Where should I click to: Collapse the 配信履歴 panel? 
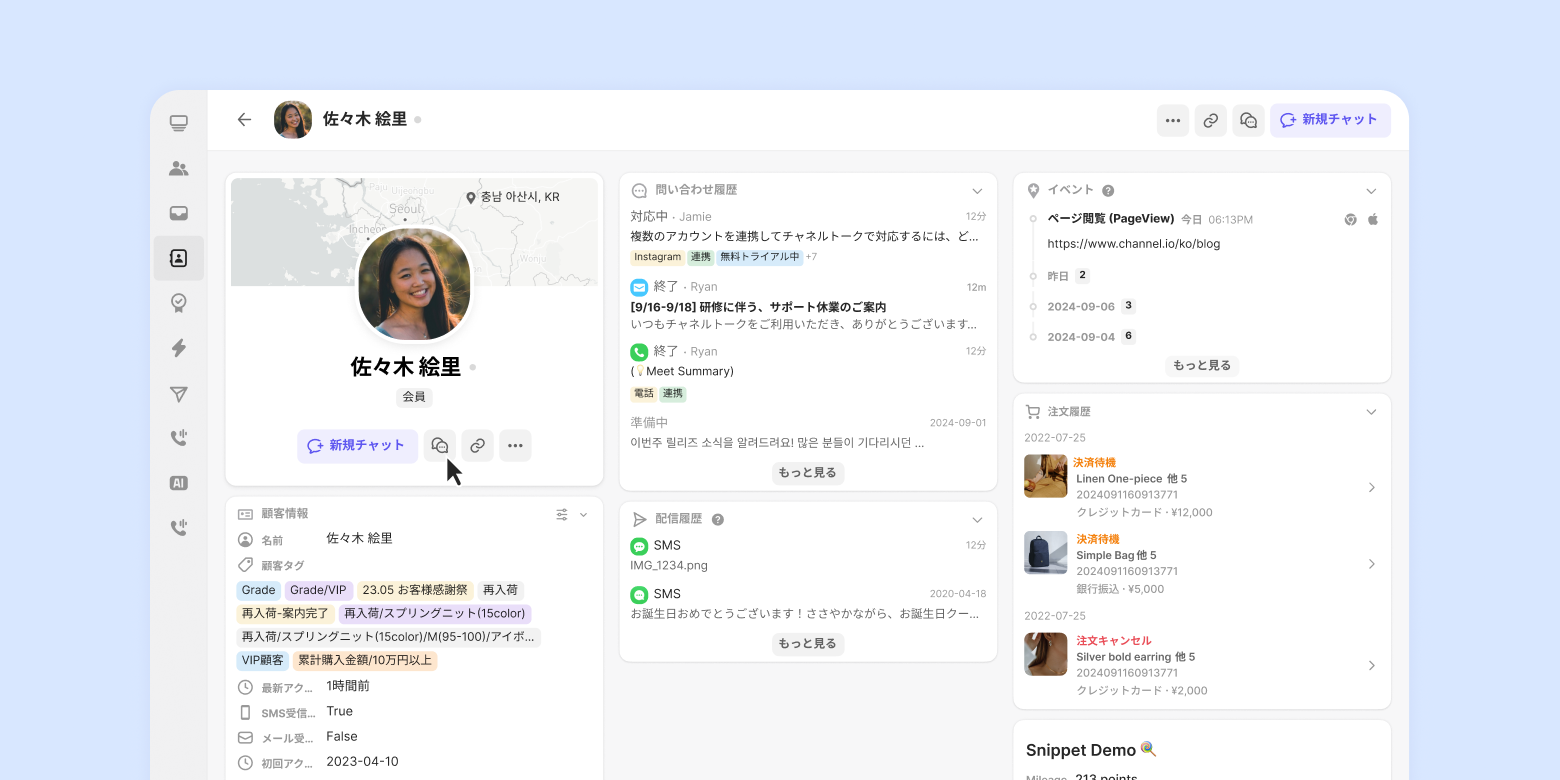tap(977, 520)
